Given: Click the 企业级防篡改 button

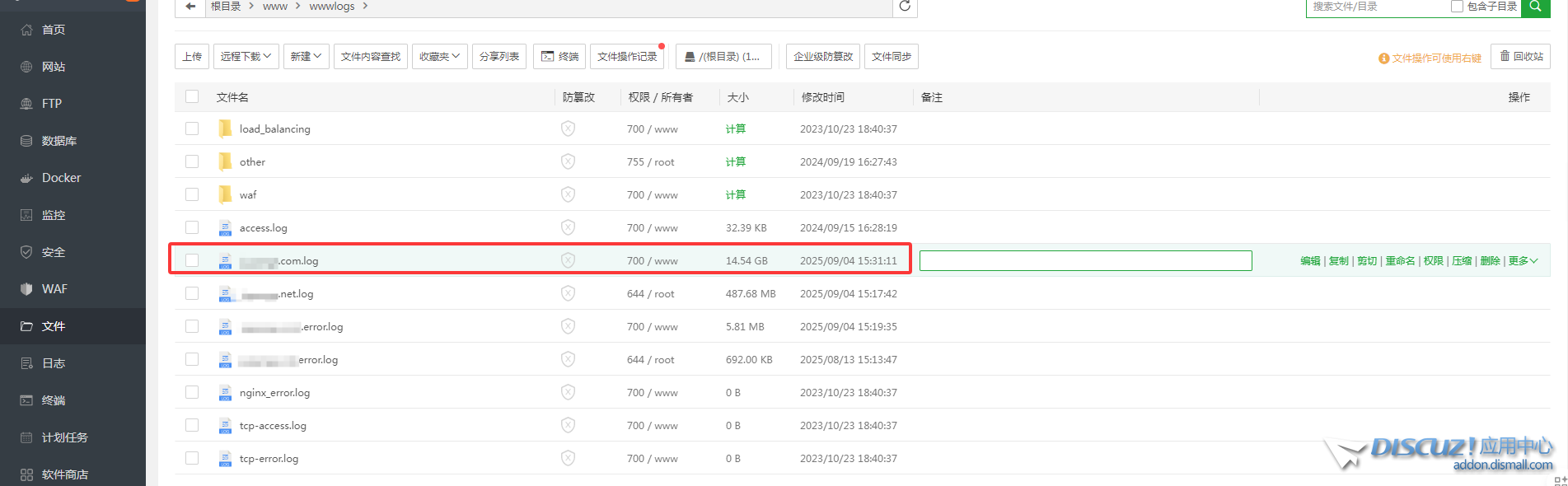Looking at the screenshot, I should click(x=823, y=57).
